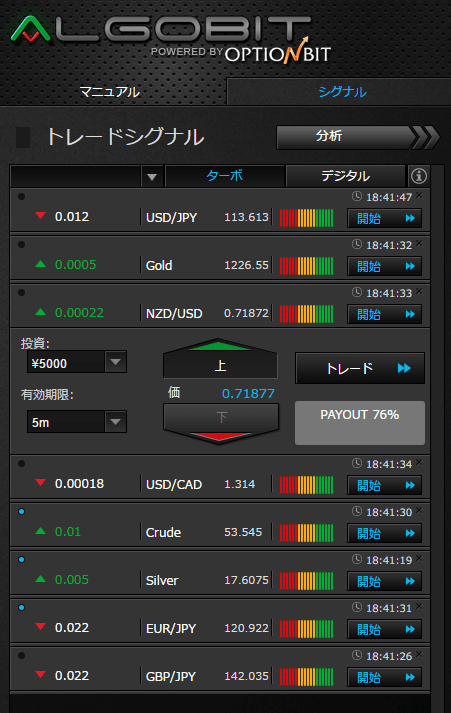
Task: Select the ターボ tab
Action: [225, 176]
